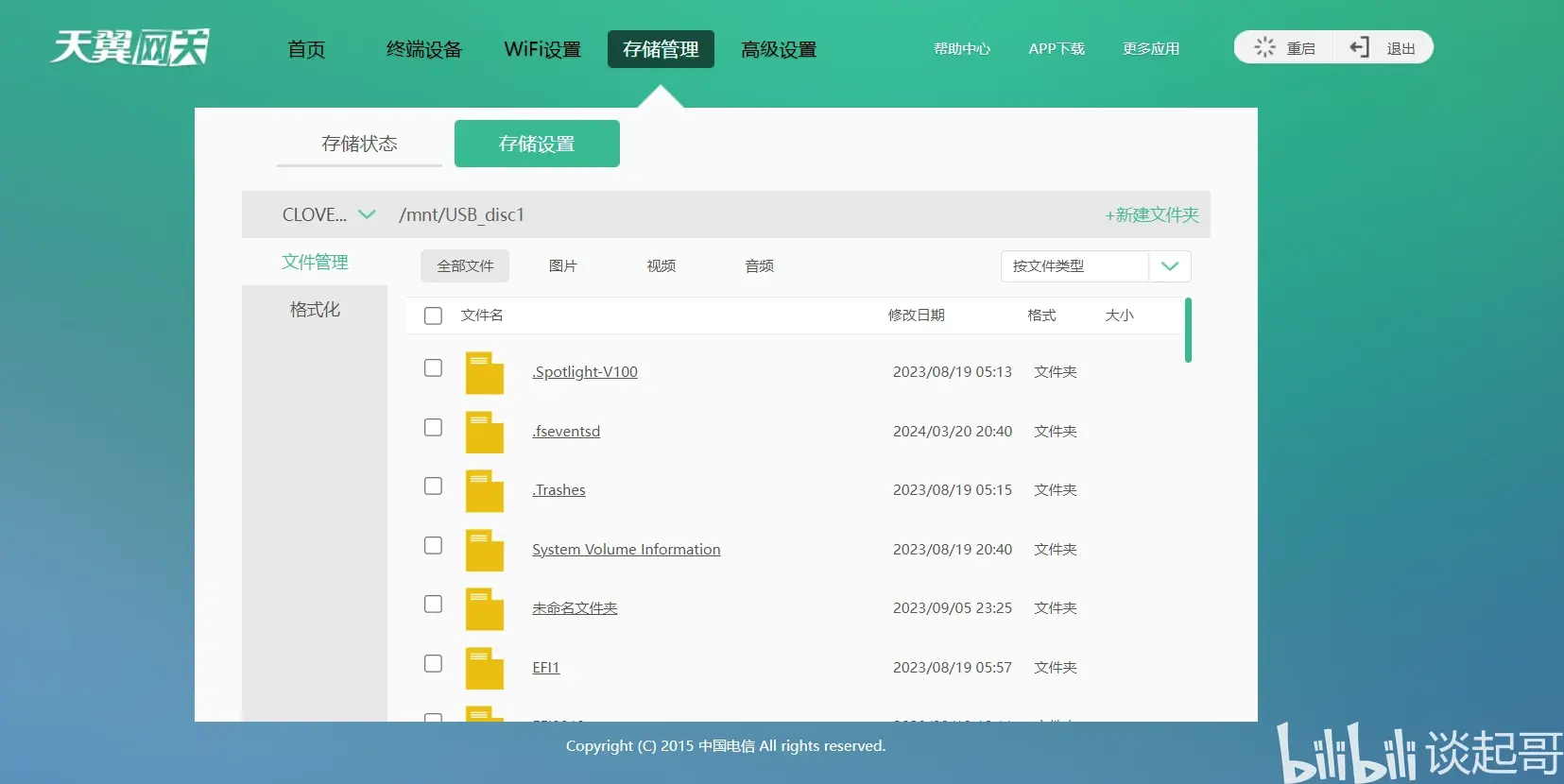Click the 重启 button label
The height and width of the screenshot is (784, 1564).
(1301, 48)
